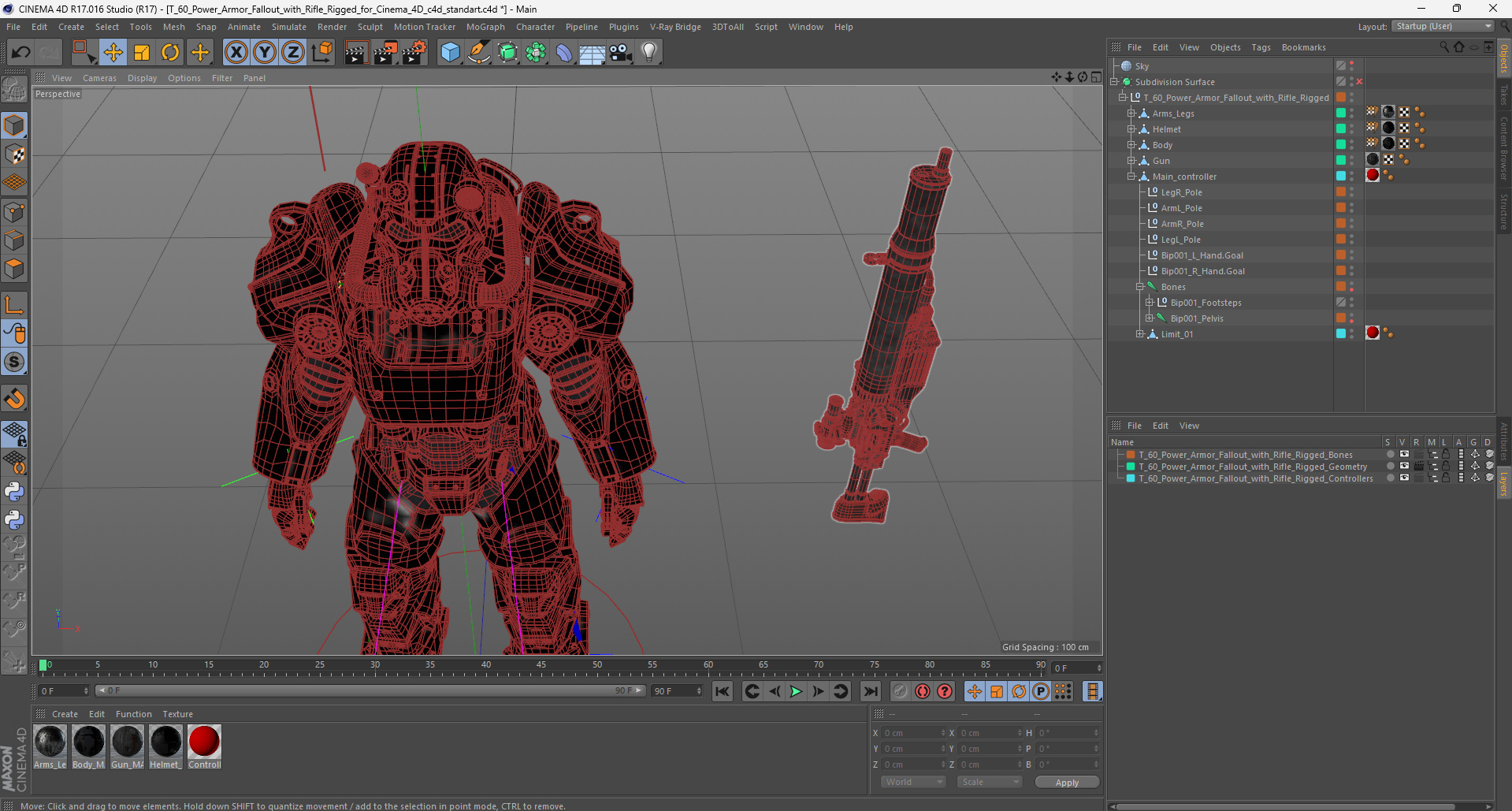This screenshot has width=1512, height=811.
Task: Add a Light object
Action: 648,53
